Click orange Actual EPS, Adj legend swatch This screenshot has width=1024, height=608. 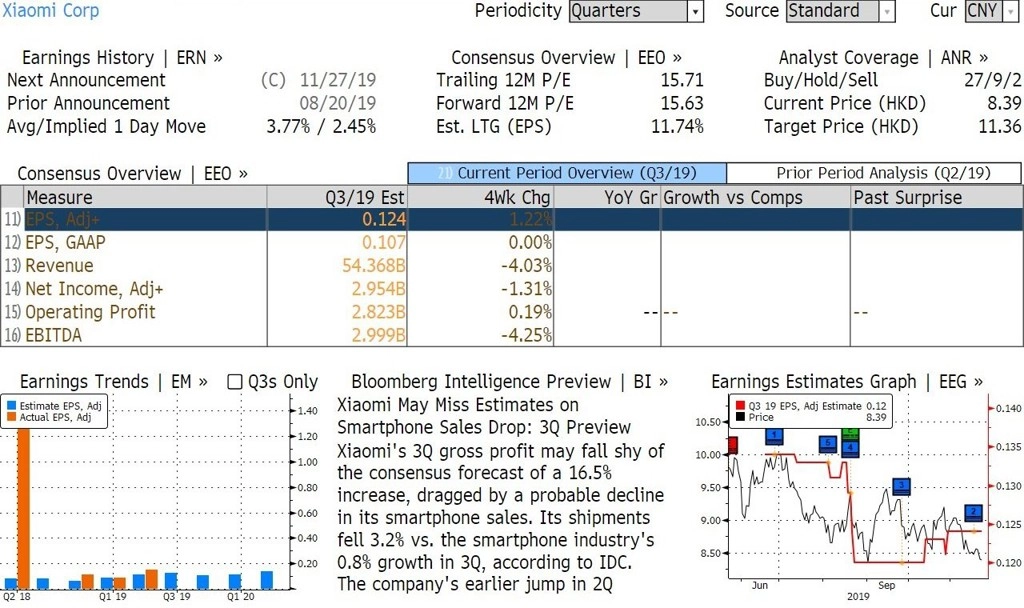pos(10,417)
